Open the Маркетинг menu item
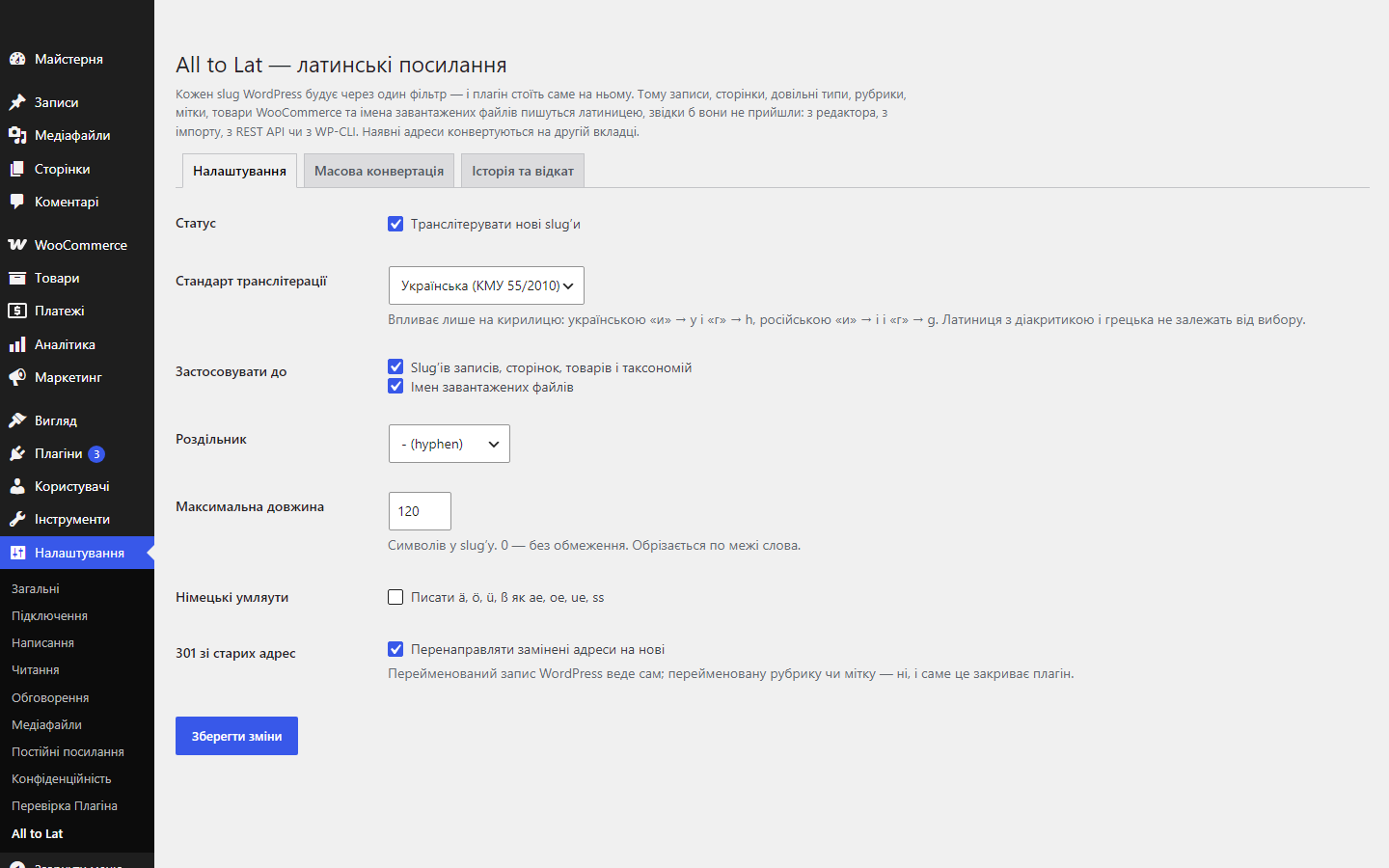Image resolution: width=1389 pixels, height=868 pixels. click(77, 377)
